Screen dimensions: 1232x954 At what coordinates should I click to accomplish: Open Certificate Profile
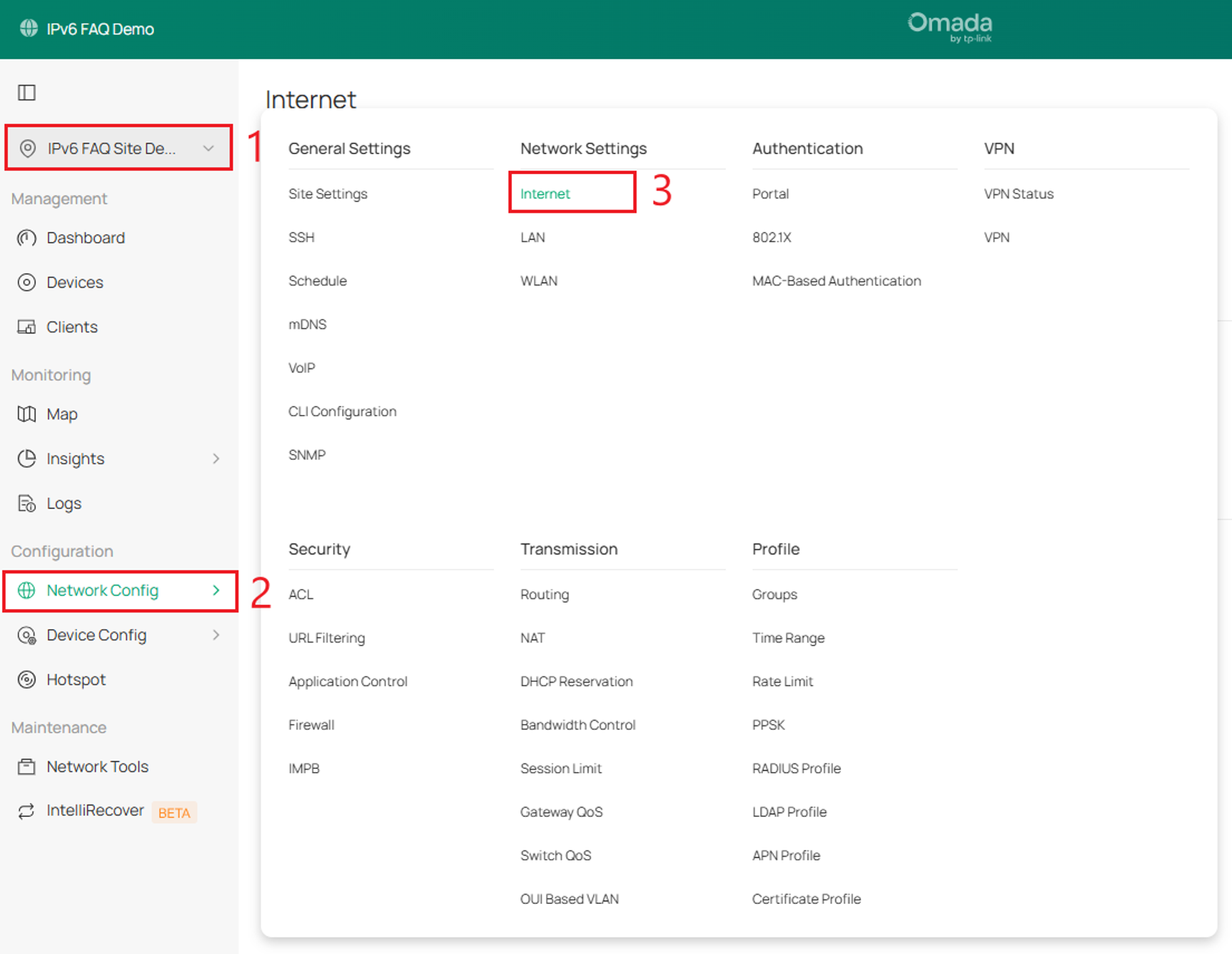807,899
